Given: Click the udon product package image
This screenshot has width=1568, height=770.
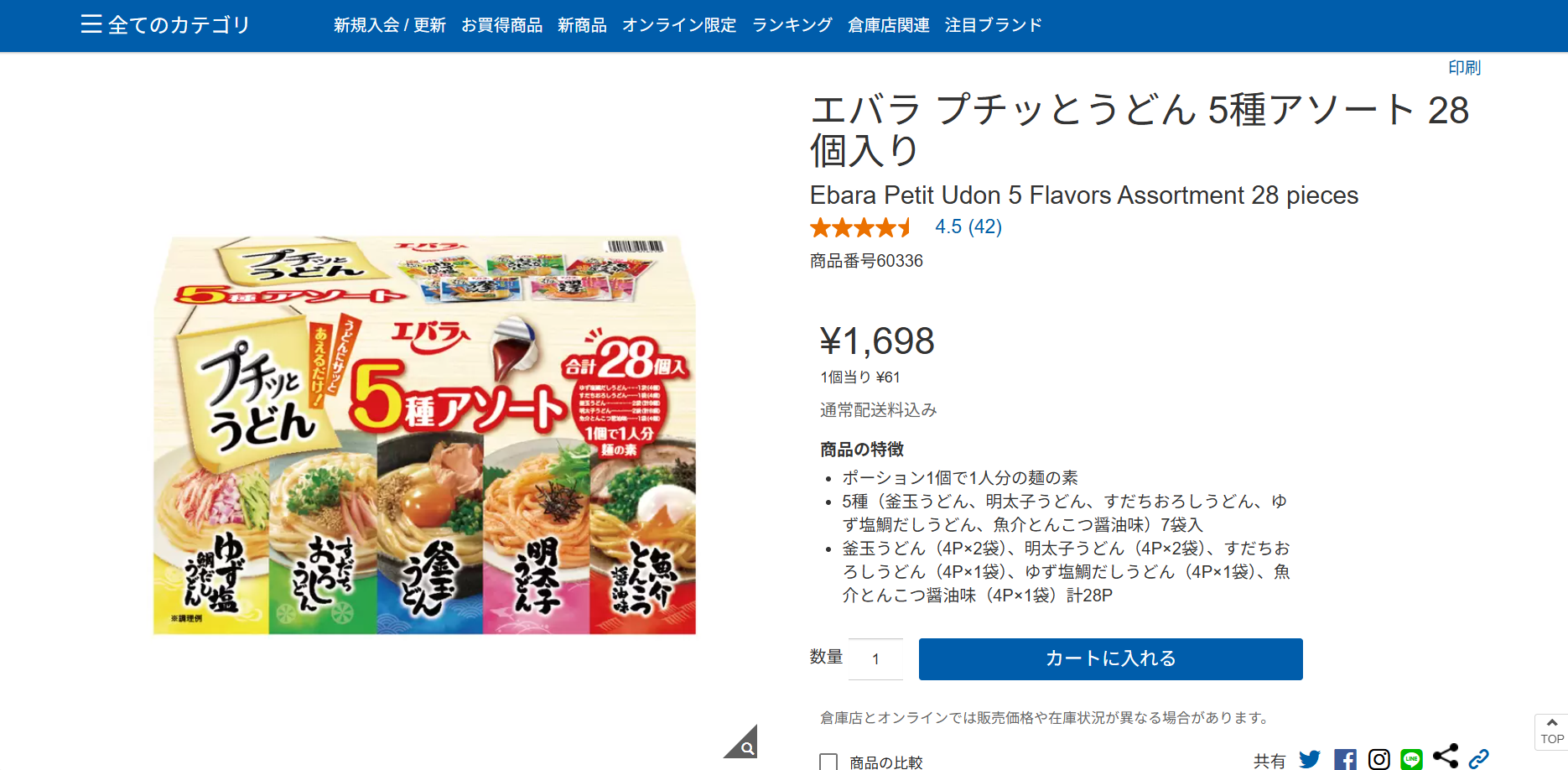Looking at the screenshot, I should coord(424,434).
